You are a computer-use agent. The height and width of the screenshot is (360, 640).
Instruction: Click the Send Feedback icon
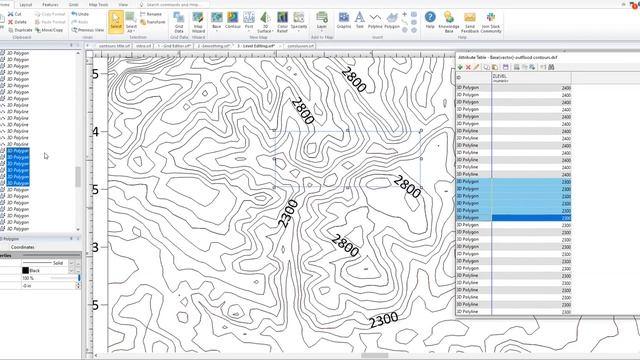click(x=469, y=22)
